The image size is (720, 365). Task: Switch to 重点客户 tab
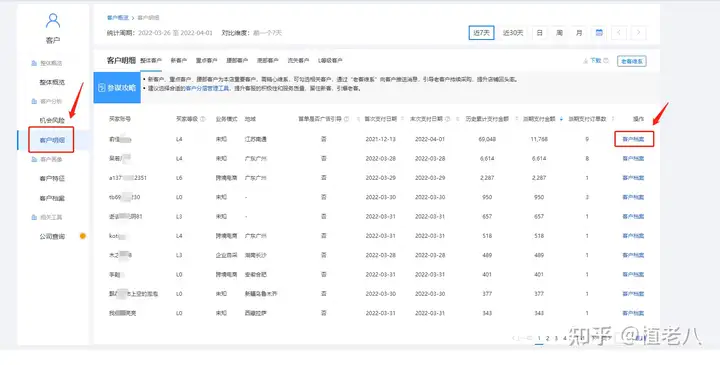pos(206,61)
